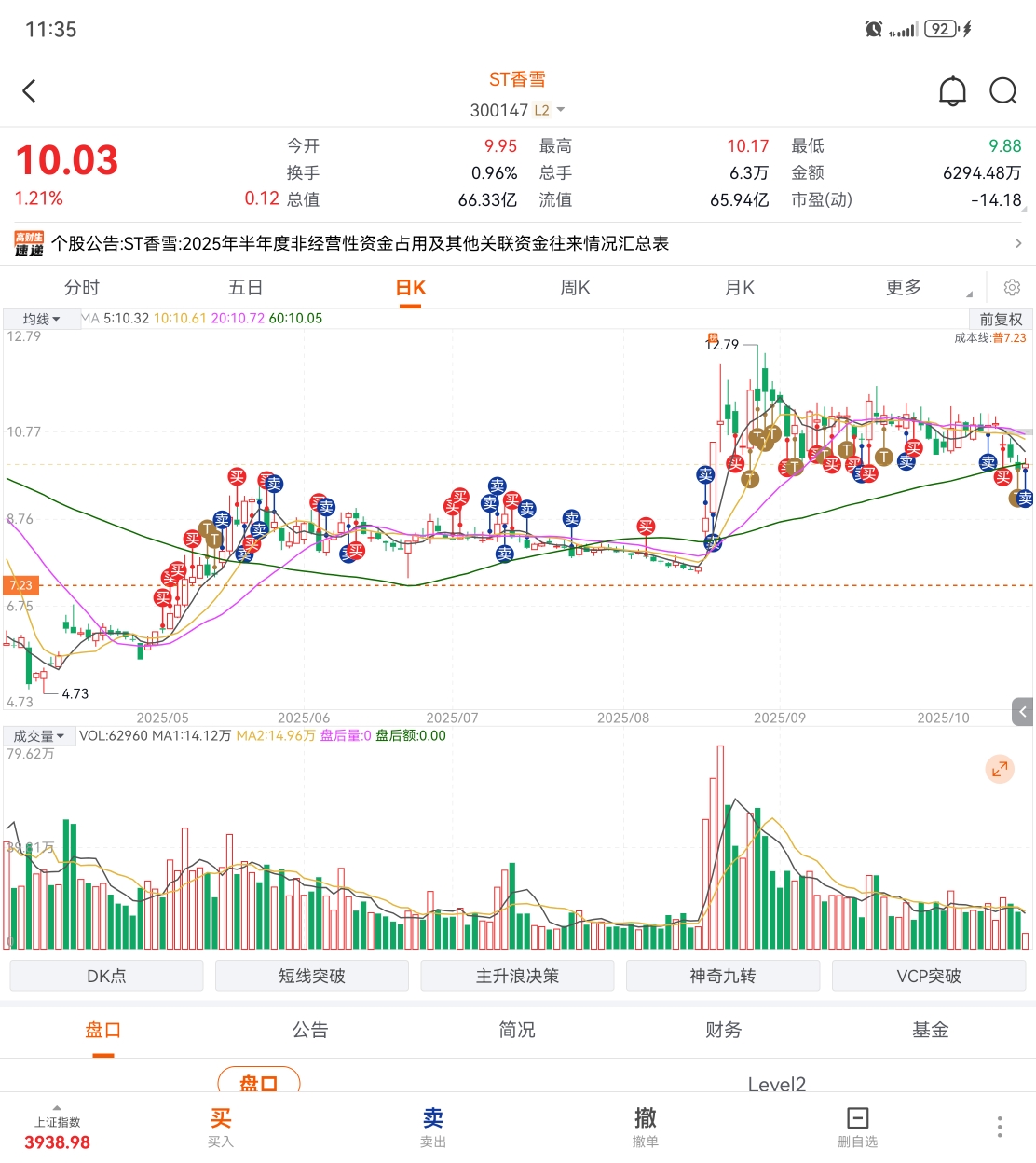The width and height of the screenshot is (1036, 1163).
Task: Tap the 卖出 sell button
Action: point(433,1127)
